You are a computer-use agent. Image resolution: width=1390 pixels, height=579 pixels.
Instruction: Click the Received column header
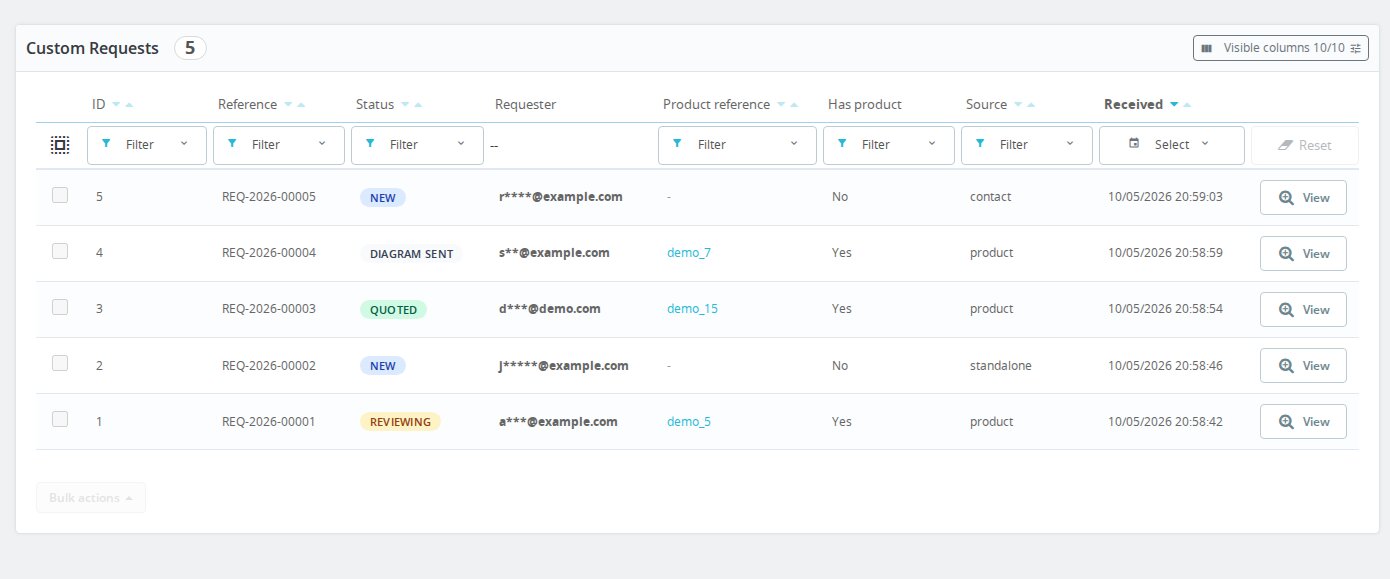[1133, 104]
